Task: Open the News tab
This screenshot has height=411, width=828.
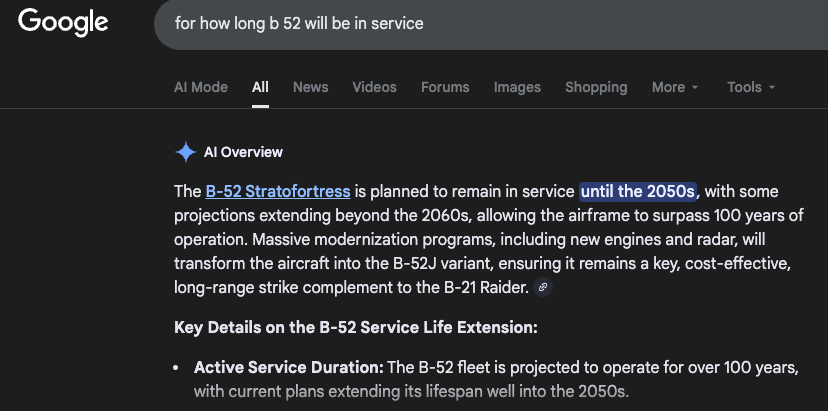Action: [310, 87]
